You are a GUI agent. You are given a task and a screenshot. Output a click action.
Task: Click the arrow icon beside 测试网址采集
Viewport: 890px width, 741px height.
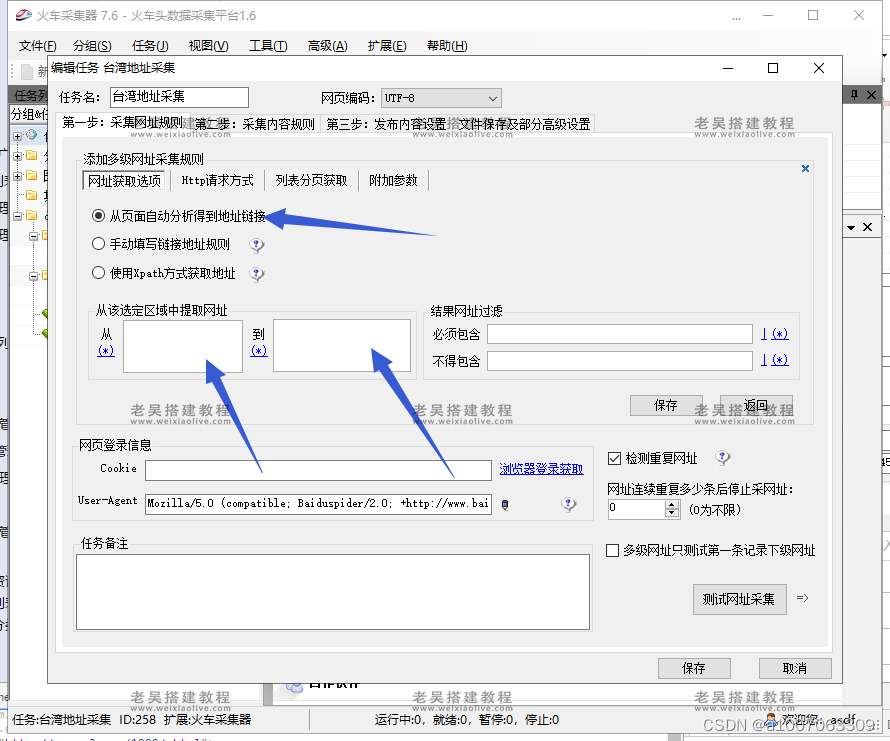click(x=801, y=599)
